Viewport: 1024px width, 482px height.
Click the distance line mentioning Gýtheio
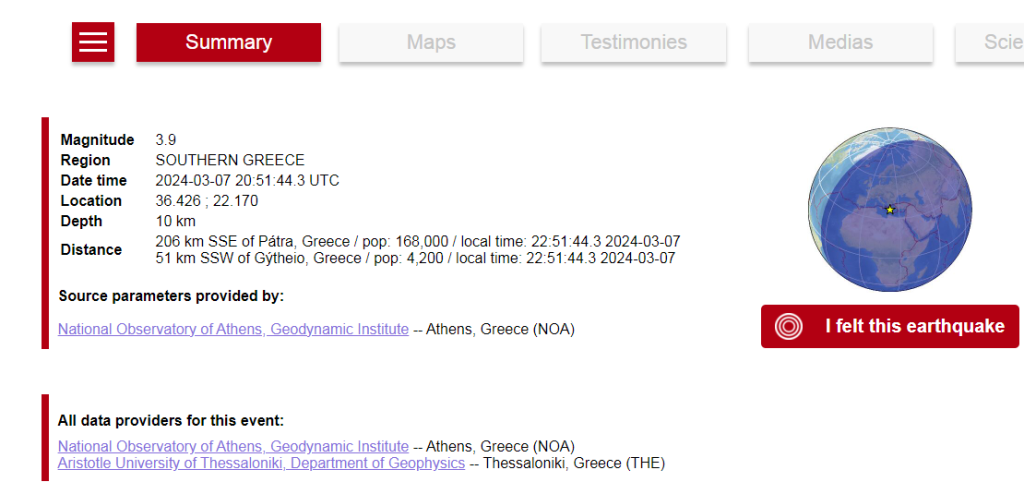[415, 258]
